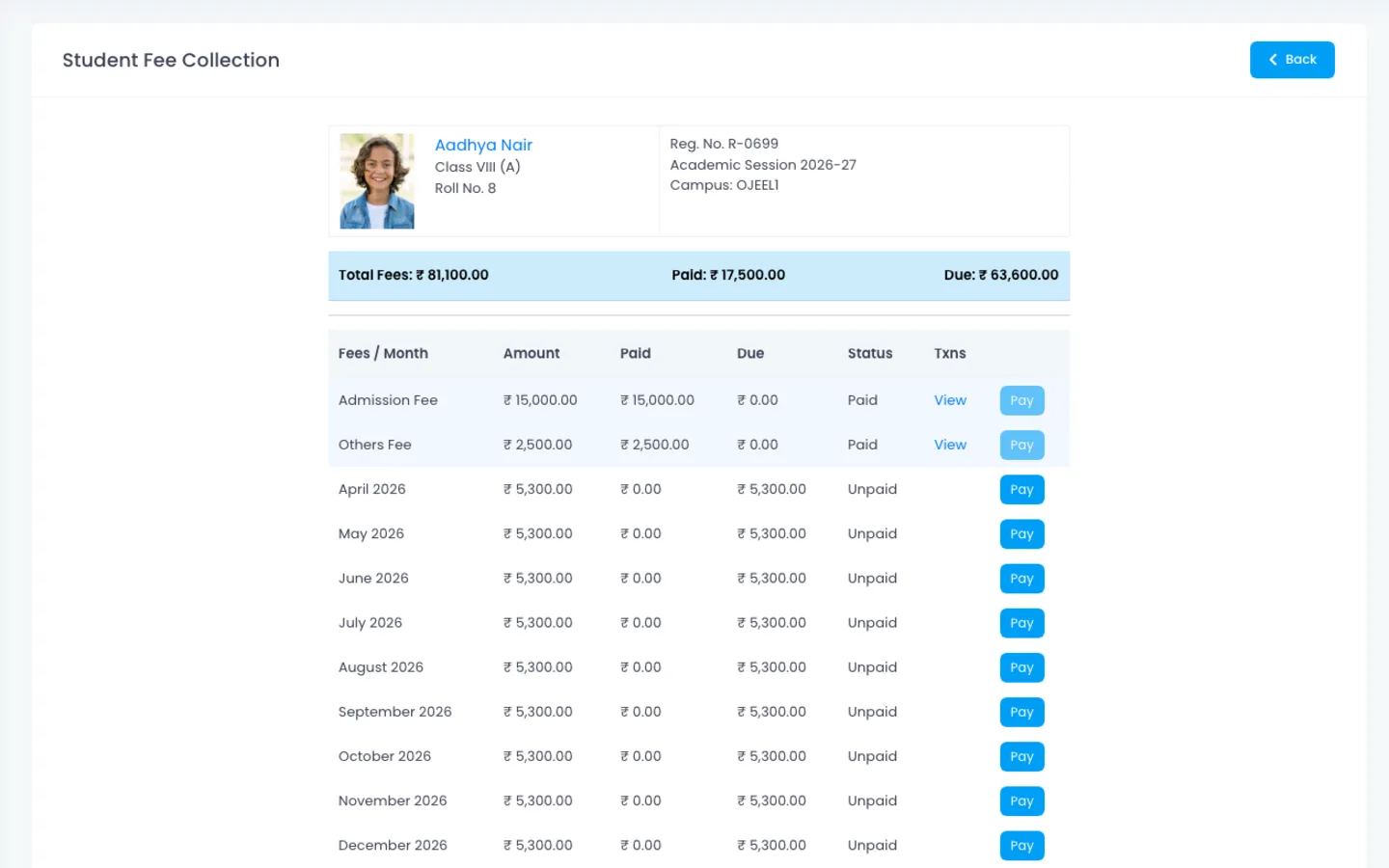Select 'Total Fees: ₹ 81,100.00' summary
Viewport: 1389px width, 868px height.
414,275
